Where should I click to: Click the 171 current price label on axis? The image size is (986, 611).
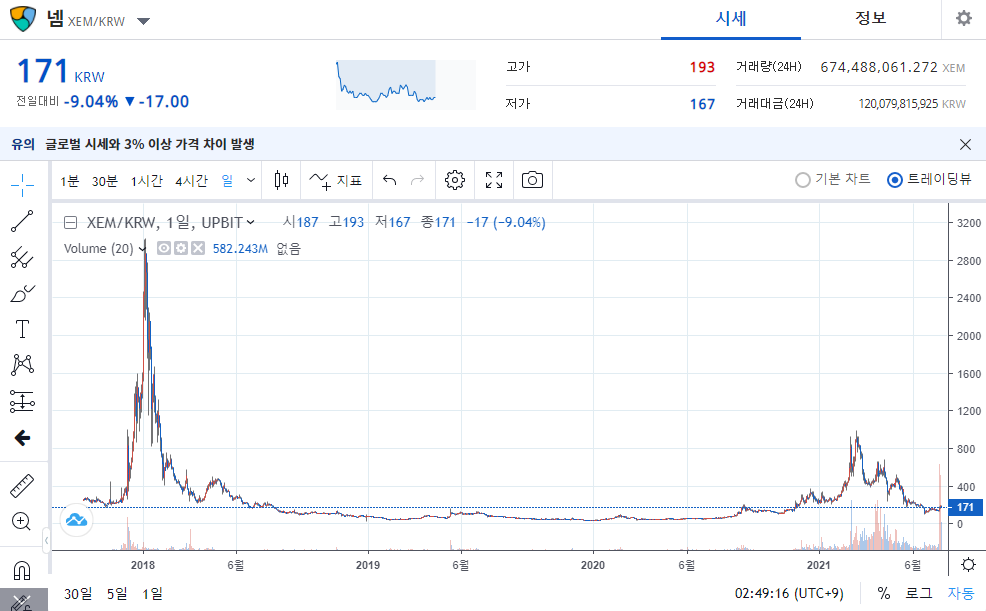pyautogui.click(x=965, y=507)
